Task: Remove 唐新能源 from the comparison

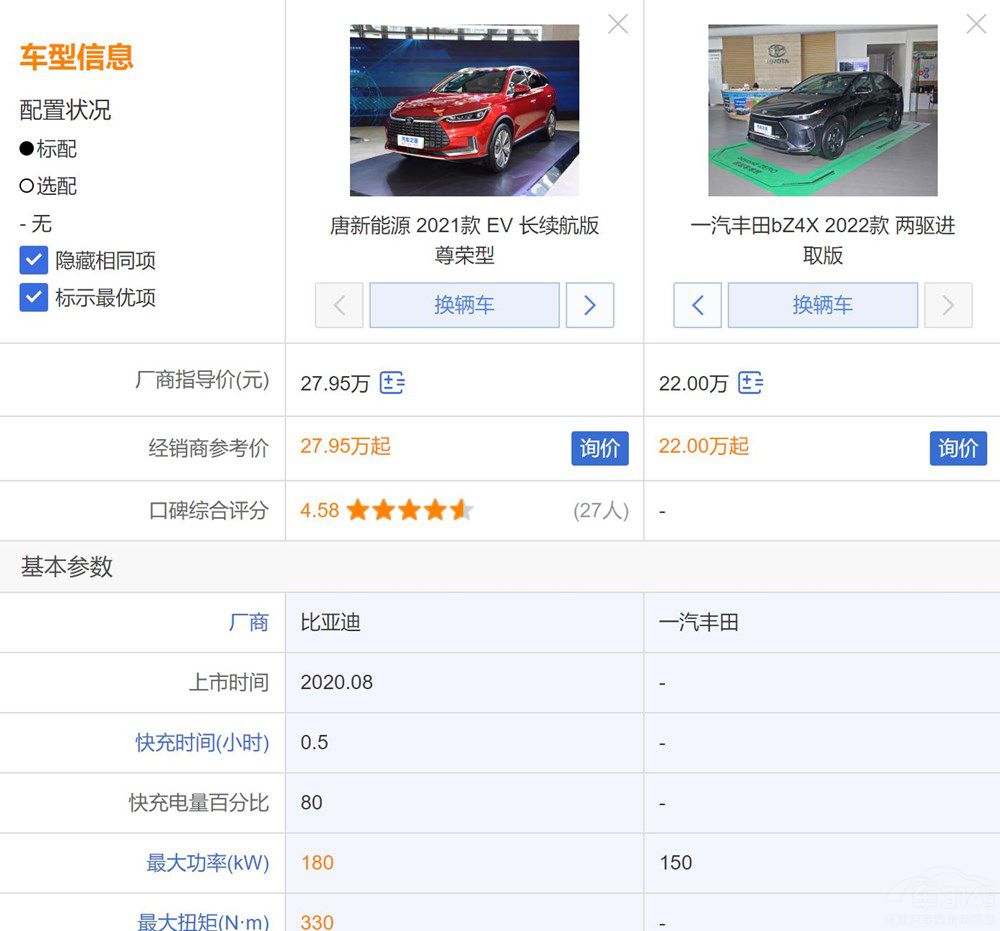Action: click(x=617, y=23)
